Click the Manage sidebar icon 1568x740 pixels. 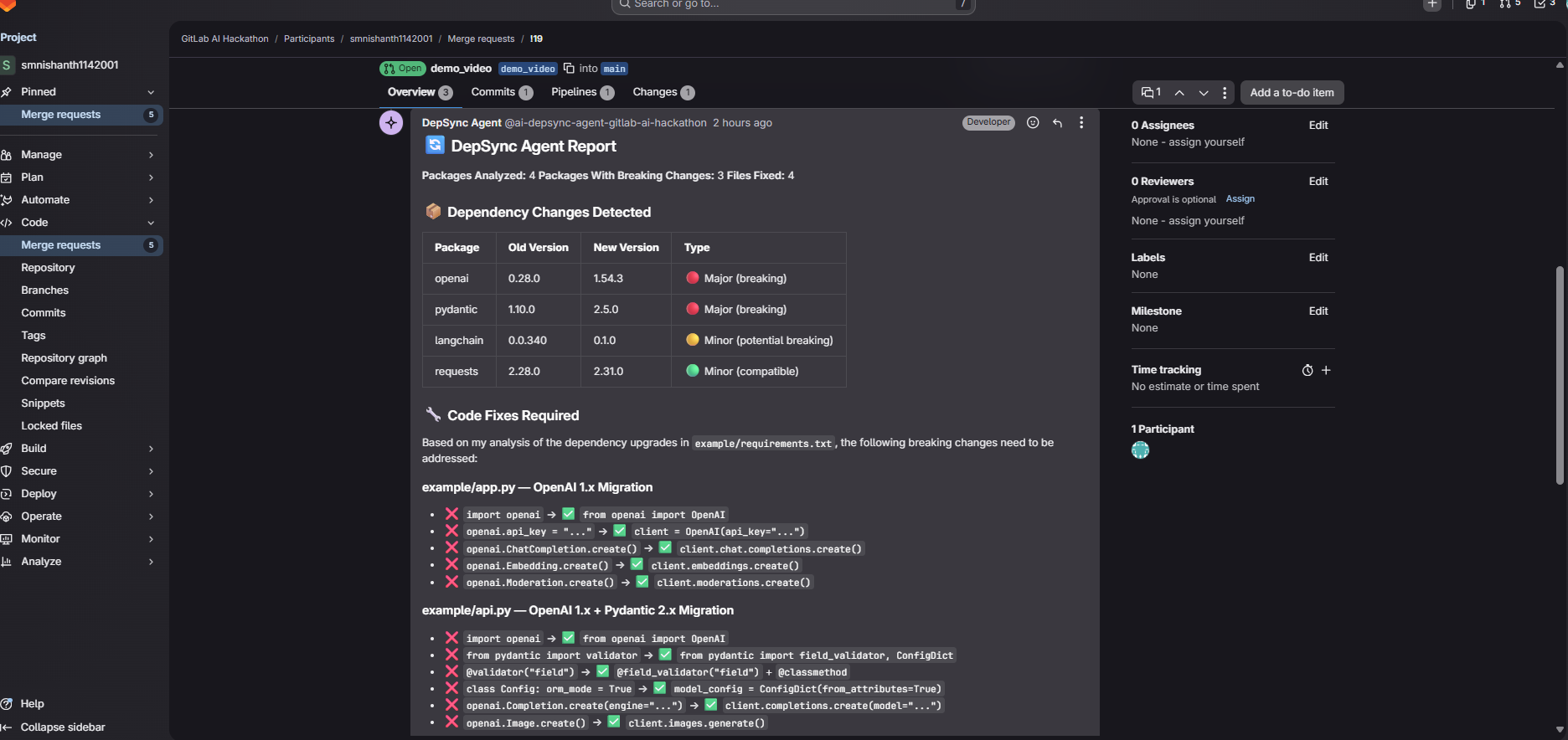(6, 155)
